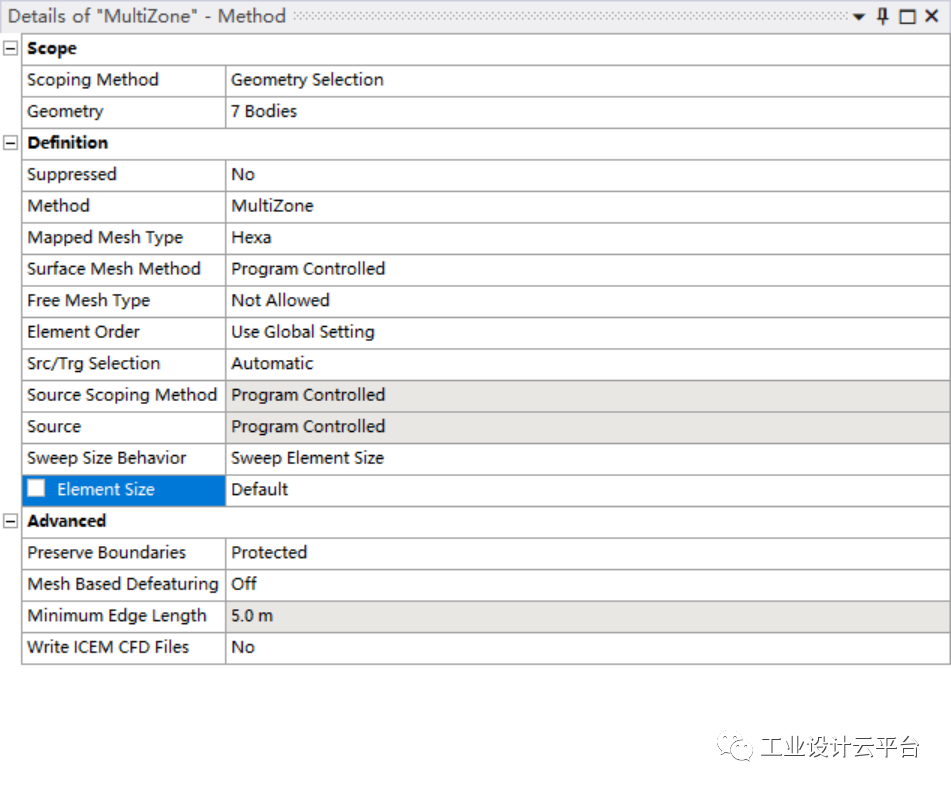This screenshot has width=951, height=788.
Task: Open Sweep Size Behavior dropdown
Action: (x=587, y=459)
